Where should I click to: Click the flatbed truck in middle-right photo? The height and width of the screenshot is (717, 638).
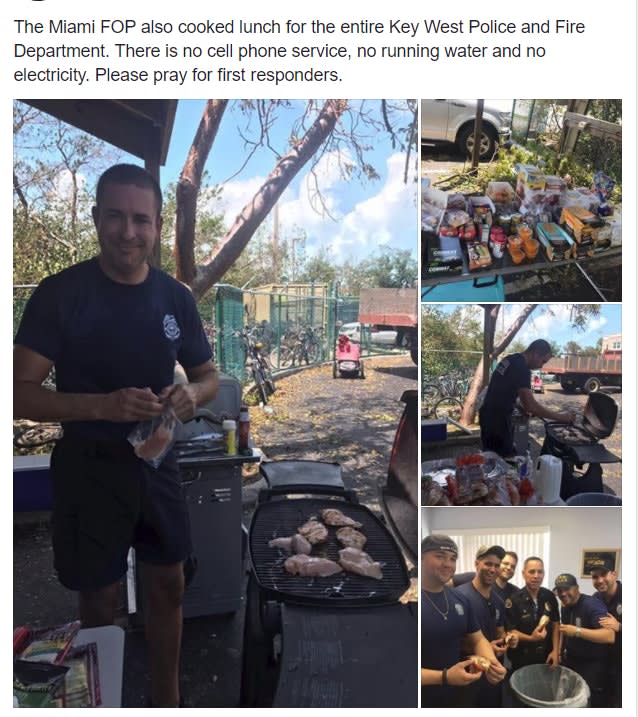581,373
